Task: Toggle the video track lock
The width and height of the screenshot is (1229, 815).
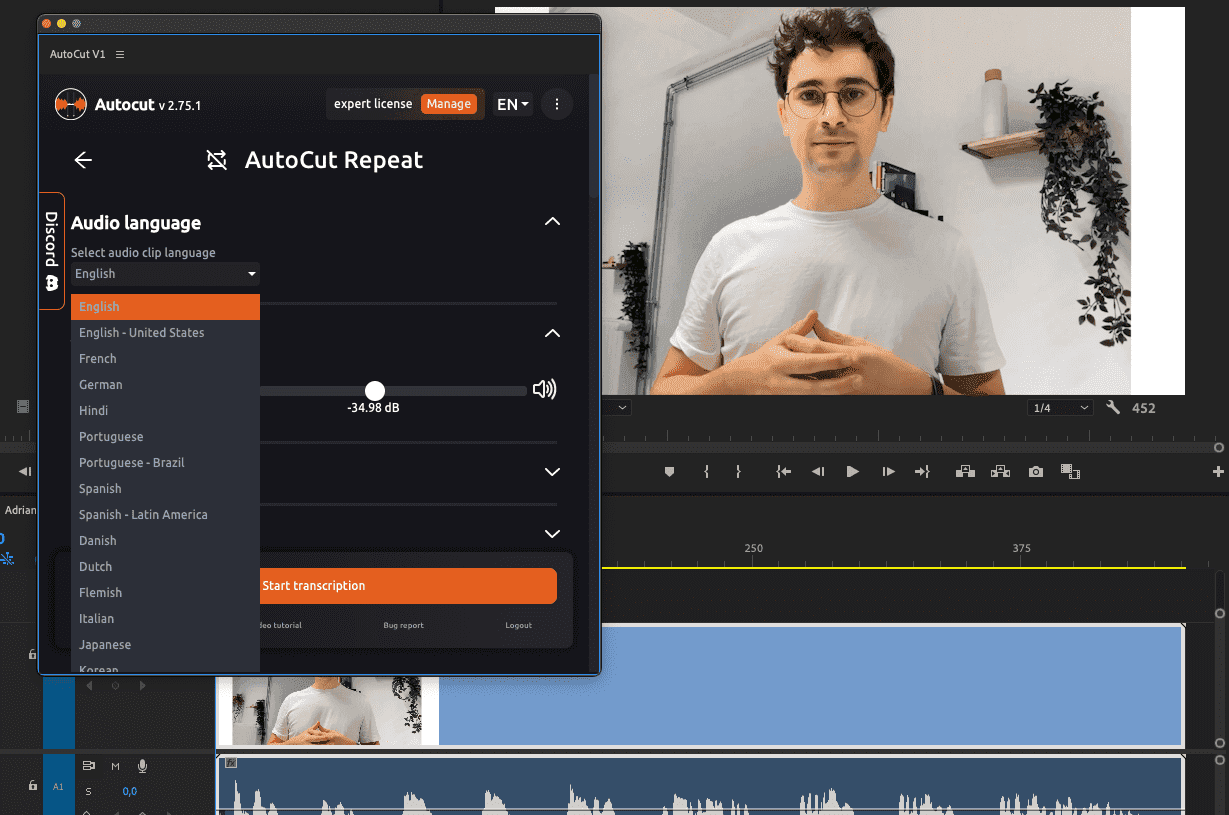Action: tap(32, 654)
